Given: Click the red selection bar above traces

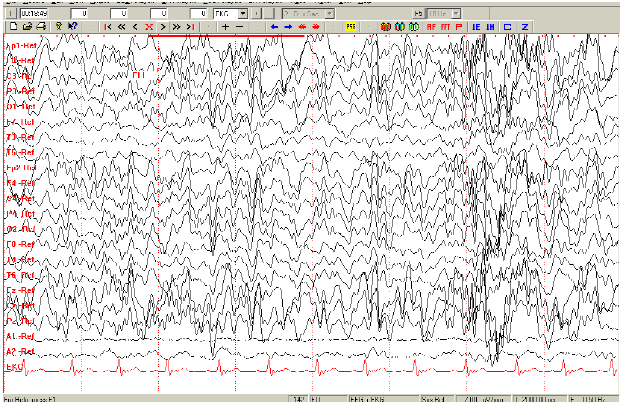Looking at the screenshot, I should point(226,36).
